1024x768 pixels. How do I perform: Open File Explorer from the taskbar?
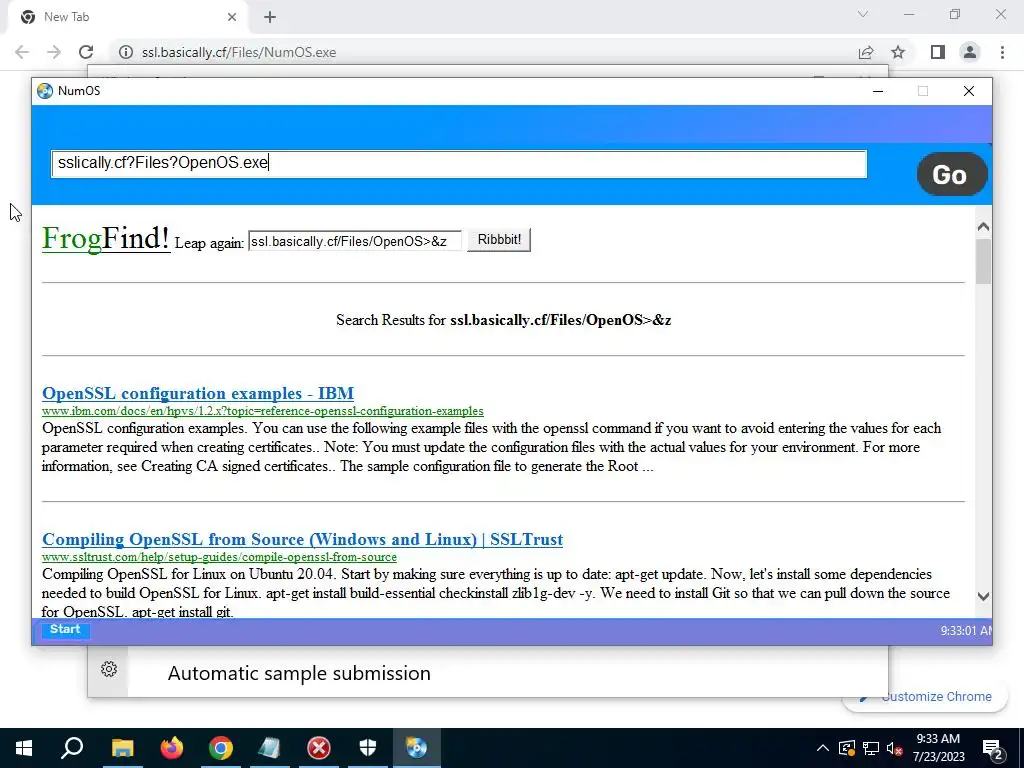(x=122, y=748)
